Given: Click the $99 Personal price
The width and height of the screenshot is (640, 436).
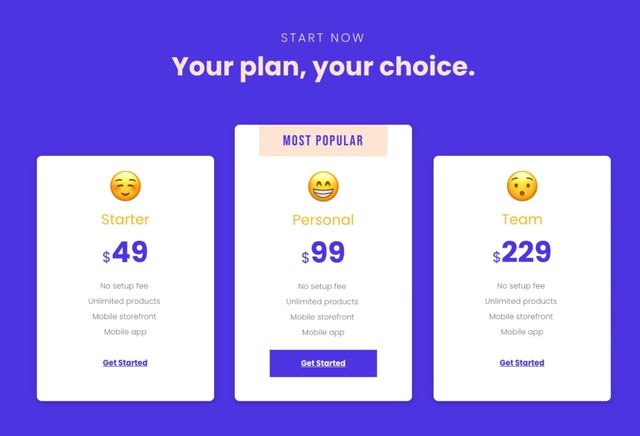Looking at the screenshot, I should tap(323, 252).
